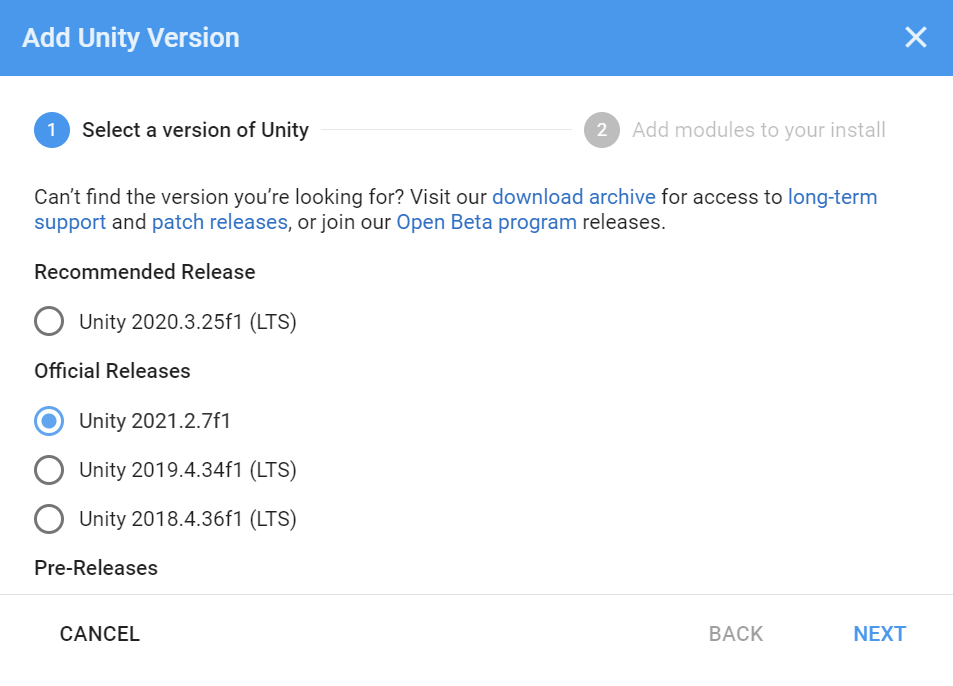Click the 'Add Unity Version' dialog title

(x=131, y=38)
